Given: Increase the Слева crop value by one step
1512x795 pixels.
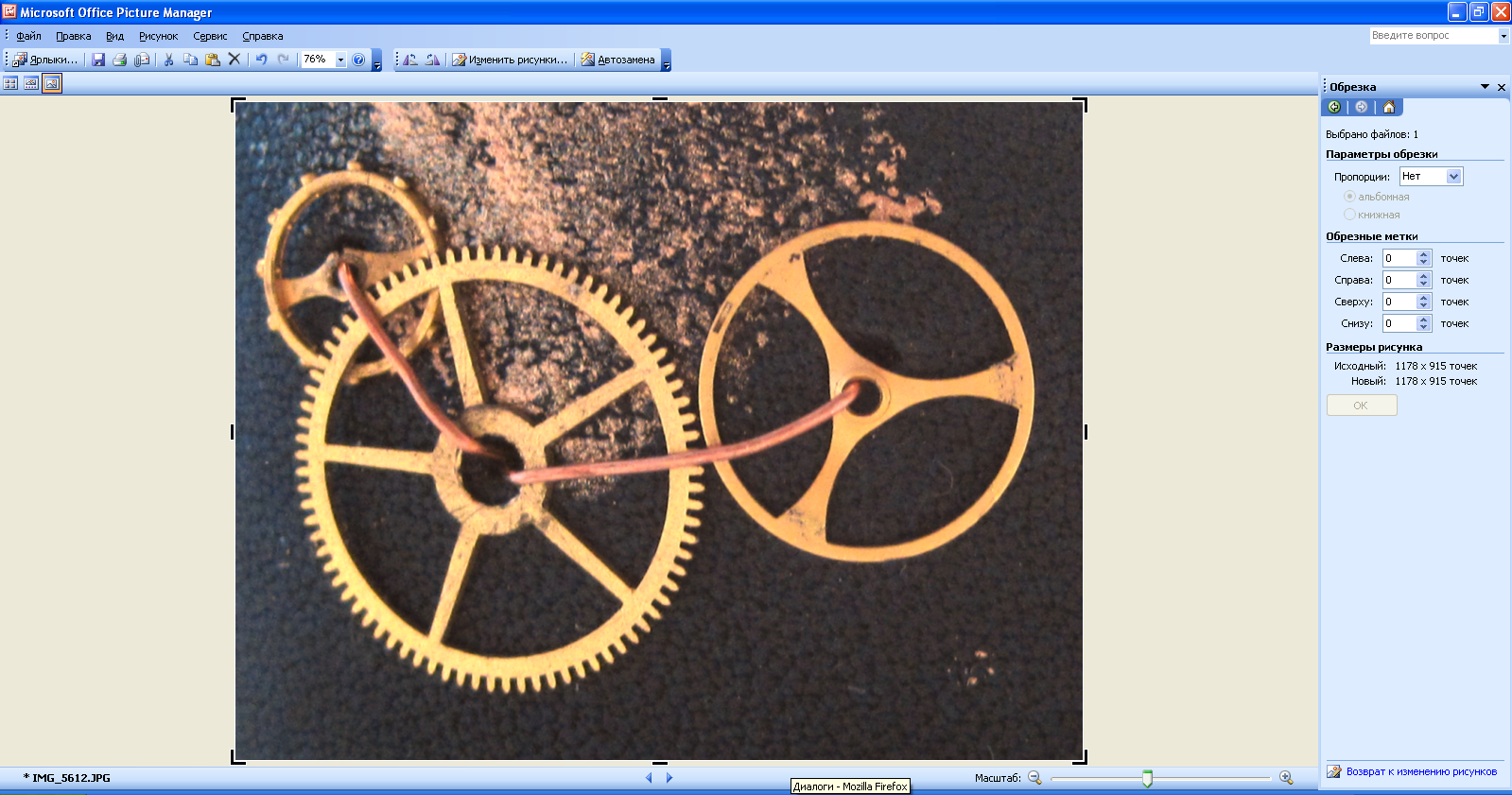Looking at the screenshot, I should pyautogui.click(x=1423, y=254).
